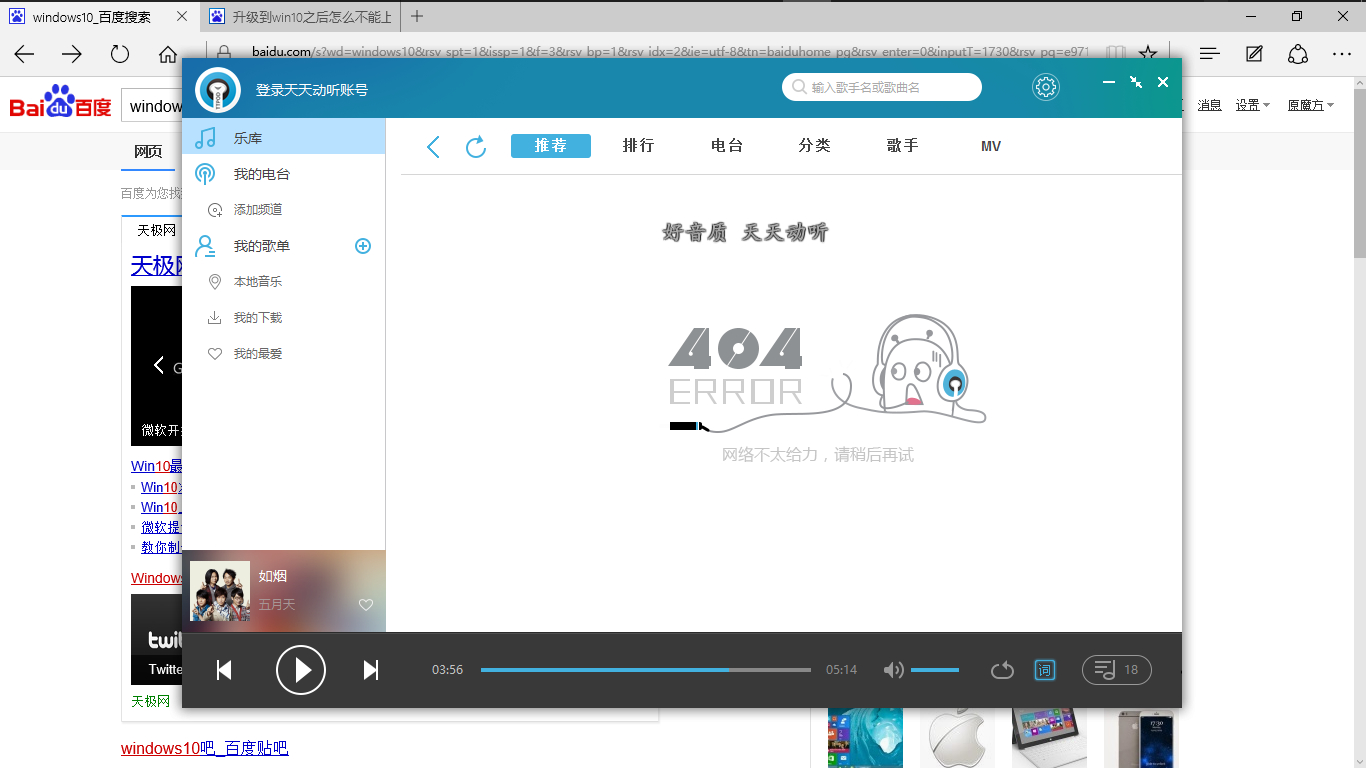Viewport: 1366px width, 768px height.
Task: Seek on the song progress bar
Action: [646, 670]
